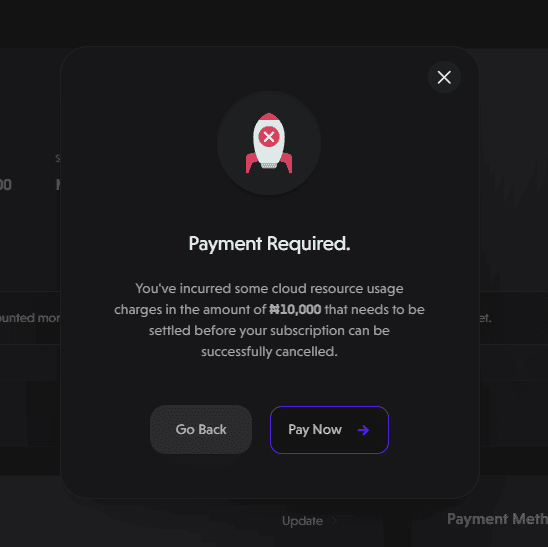The image size is (548, 547).
Task: Click the 'successfully cancelled.' text line
Action: coord(269,352)
